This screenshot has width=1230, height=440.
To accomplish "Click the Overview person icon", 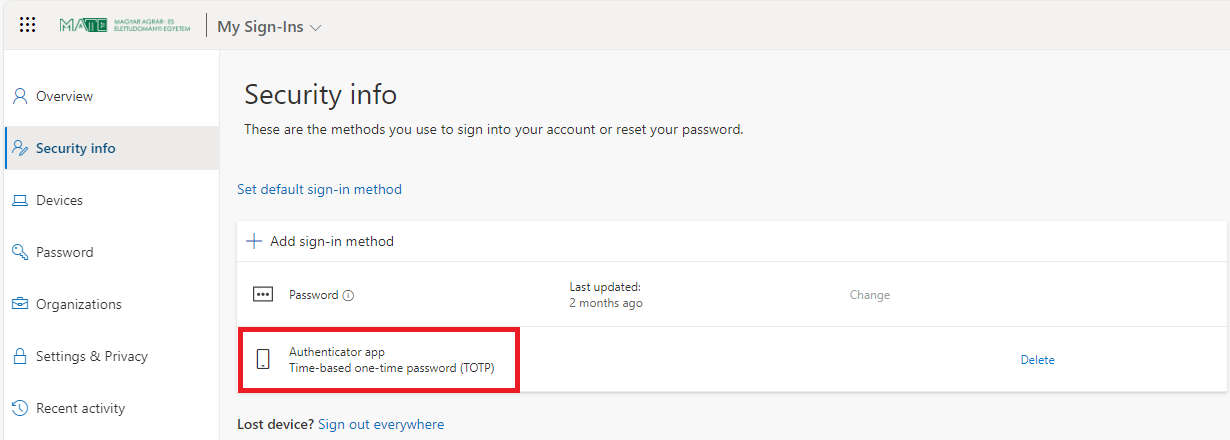I will (19, 96).
